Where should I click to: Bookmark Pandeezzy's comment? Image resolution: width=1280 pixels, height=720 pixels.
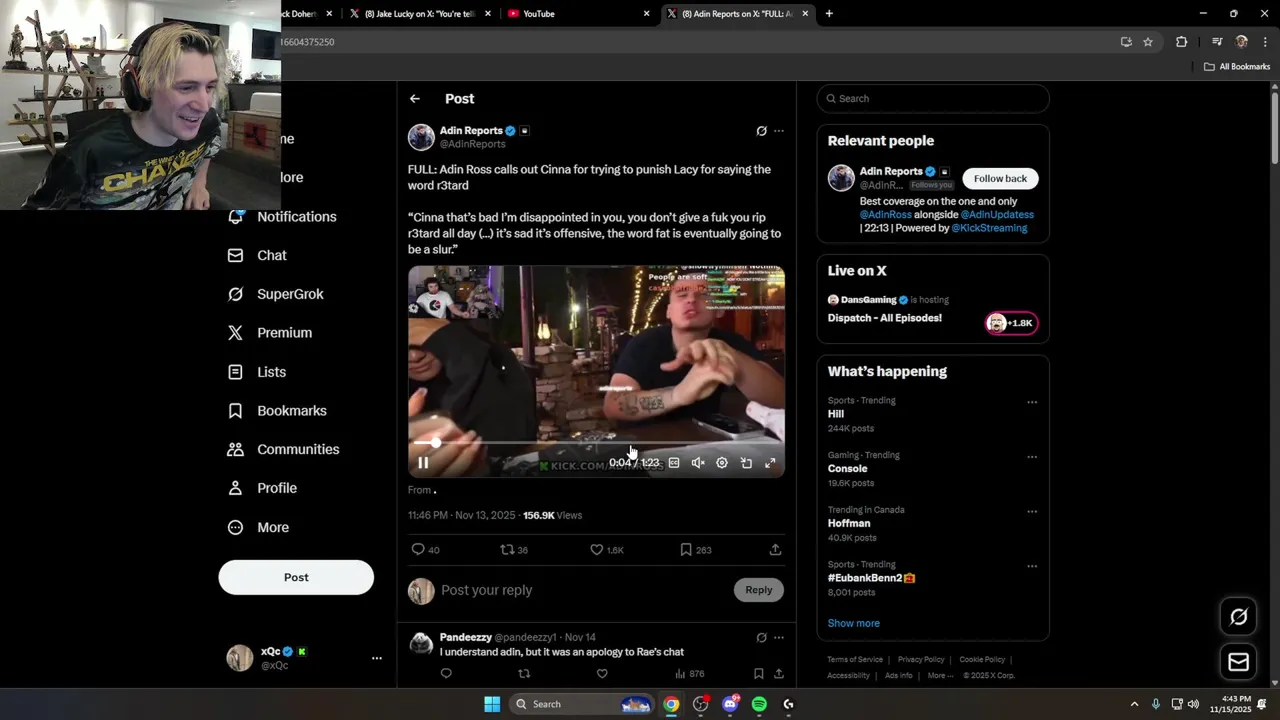pyautogui.click(x=758, y=674)
